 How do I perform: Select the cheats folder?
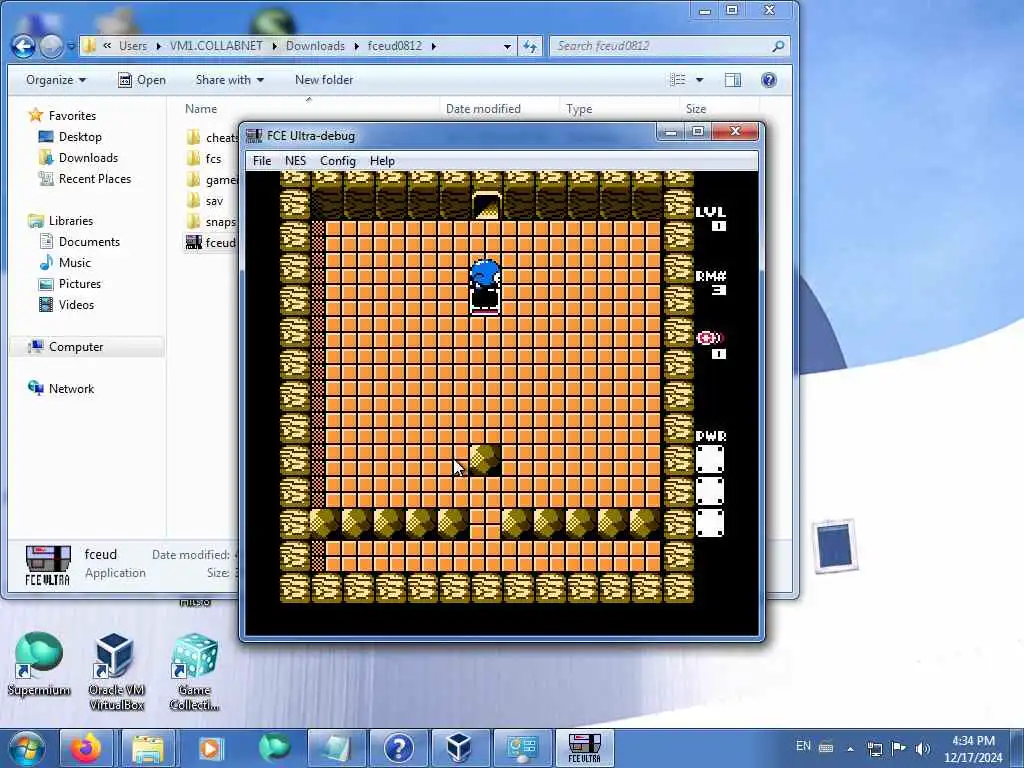tap(212, 138)
